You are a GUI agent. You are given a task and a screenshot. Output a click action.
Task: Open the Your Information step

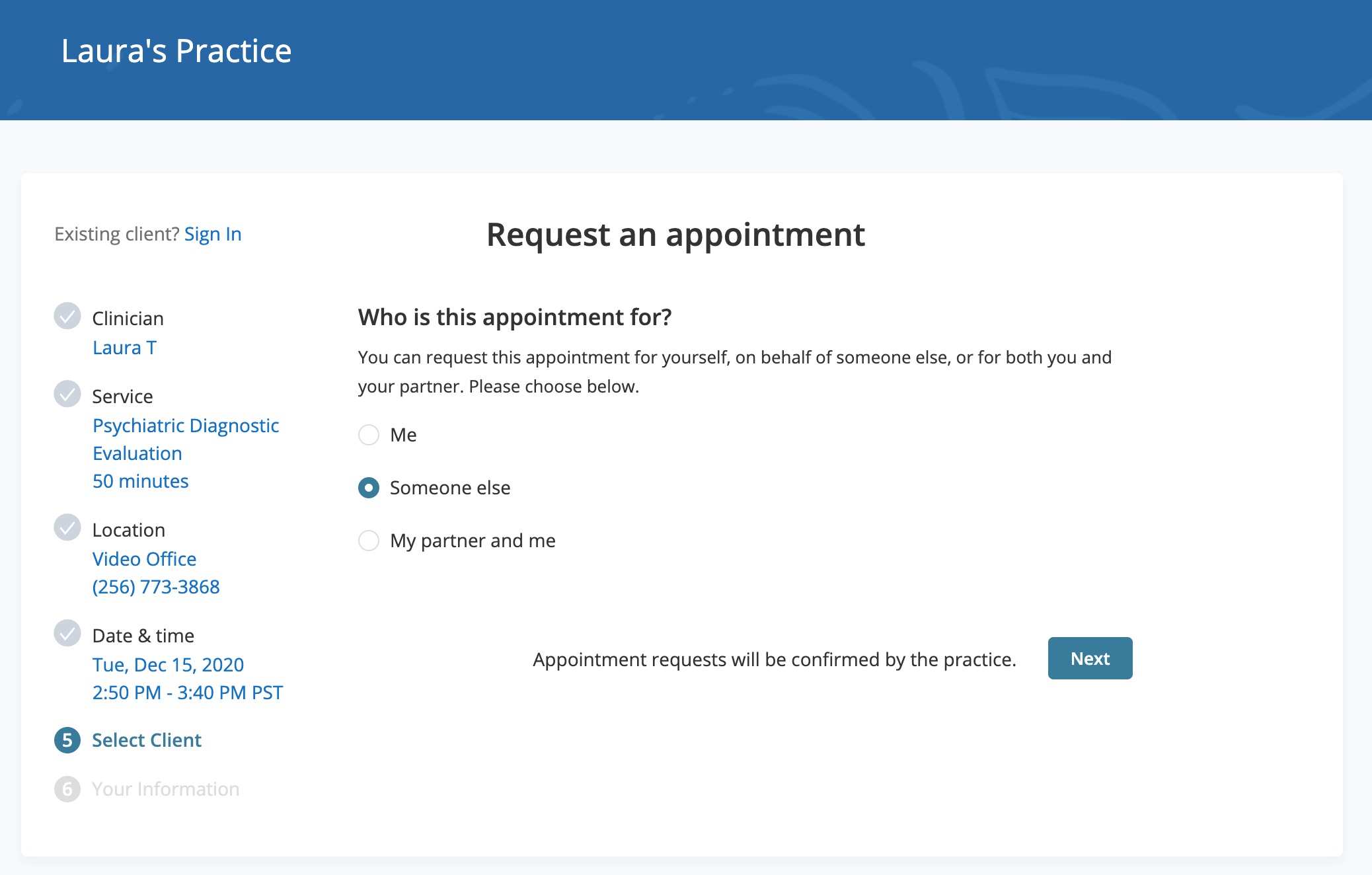point(165,788)
